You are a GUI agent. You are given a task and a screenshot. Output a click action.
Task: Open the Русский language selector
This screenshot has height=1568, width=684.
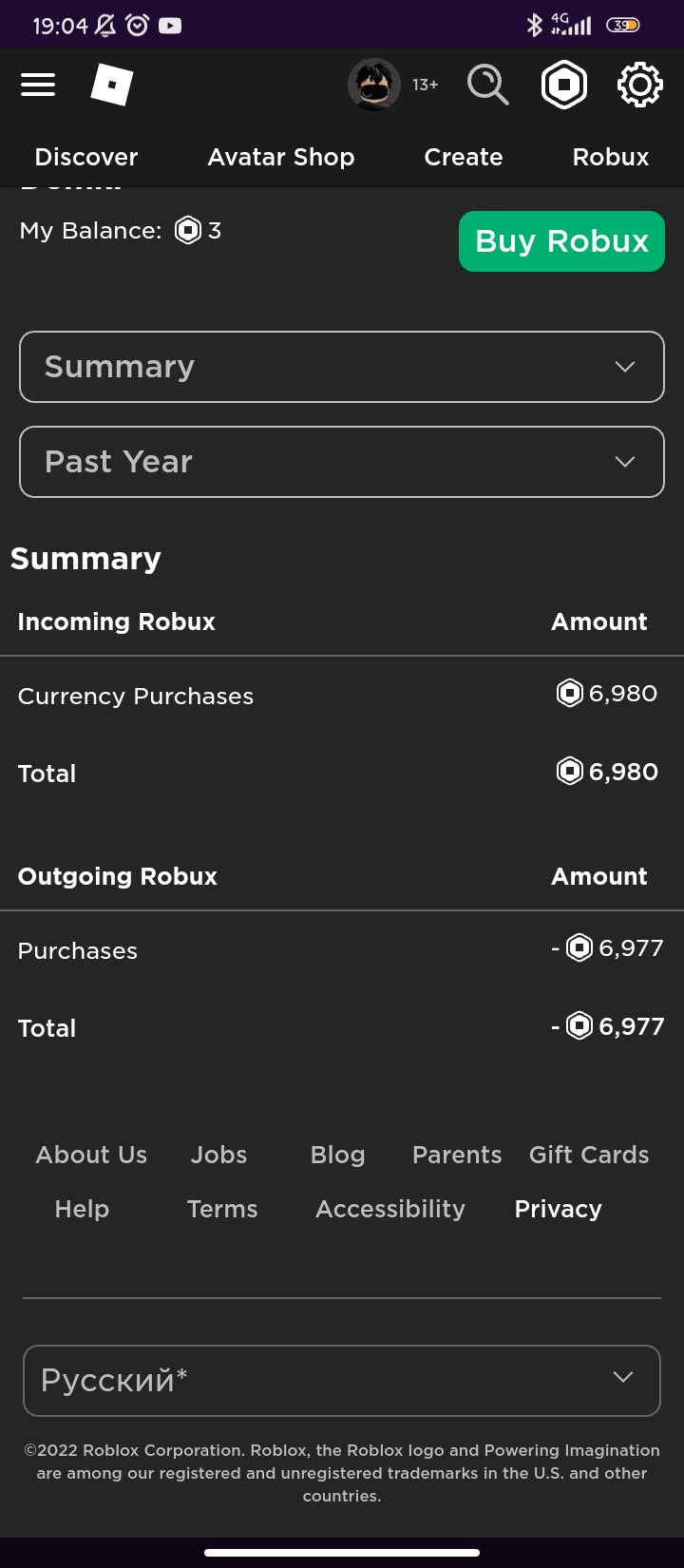(x=342, y=1380)
